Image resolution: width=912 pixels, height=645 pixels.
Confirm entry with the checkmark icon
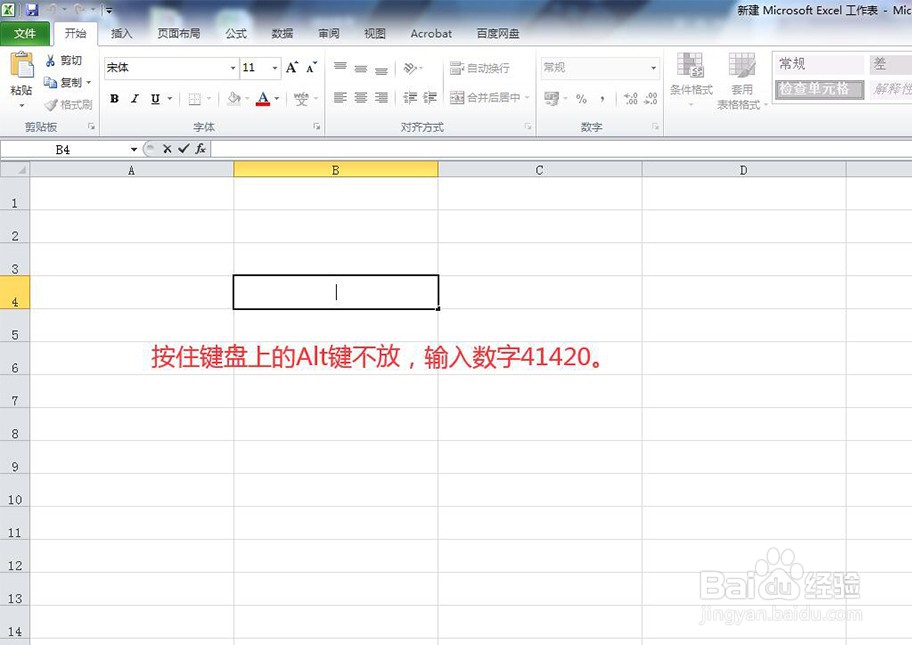coord(183,148)
